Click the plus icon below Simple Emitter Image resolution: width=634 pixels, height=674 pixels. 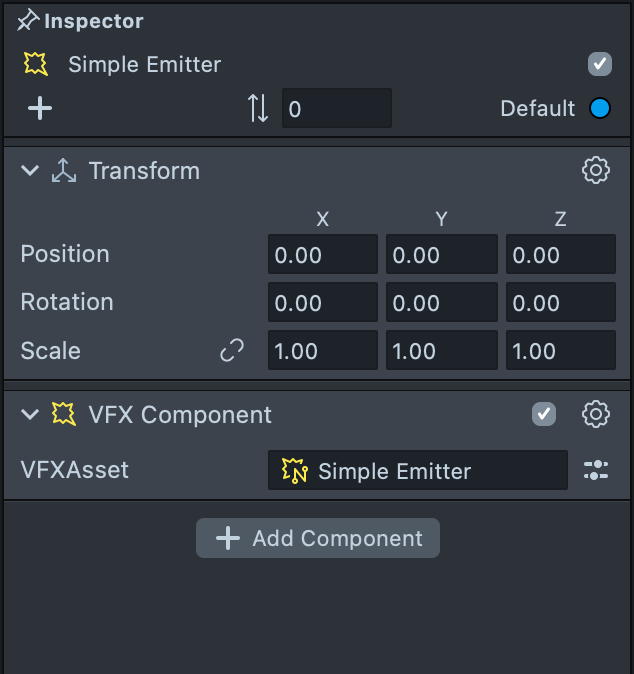pyautogui.click(x=40, y=108)
